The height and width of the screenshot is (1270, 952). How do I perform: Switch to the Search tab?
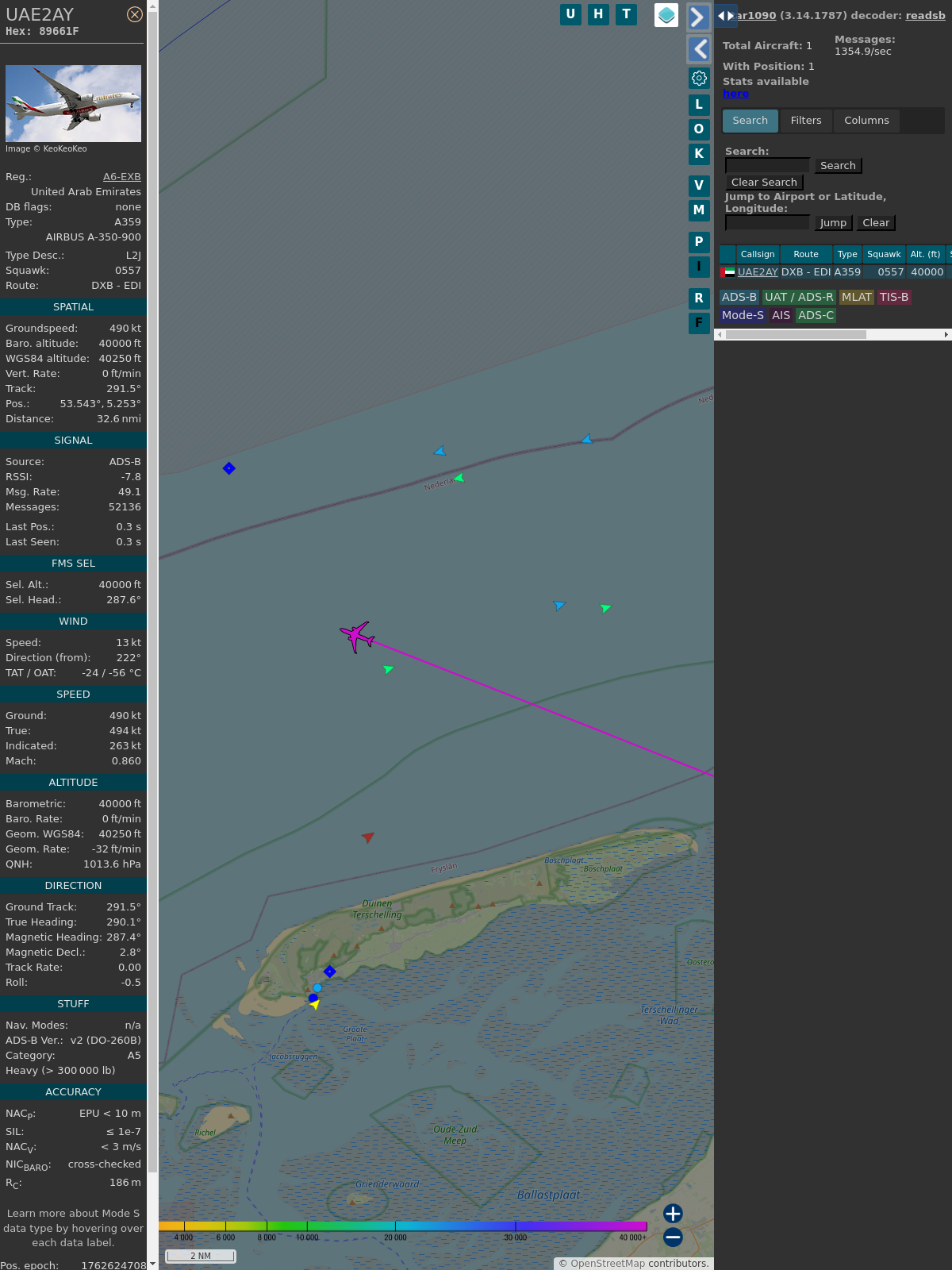(x=750, y=121)
